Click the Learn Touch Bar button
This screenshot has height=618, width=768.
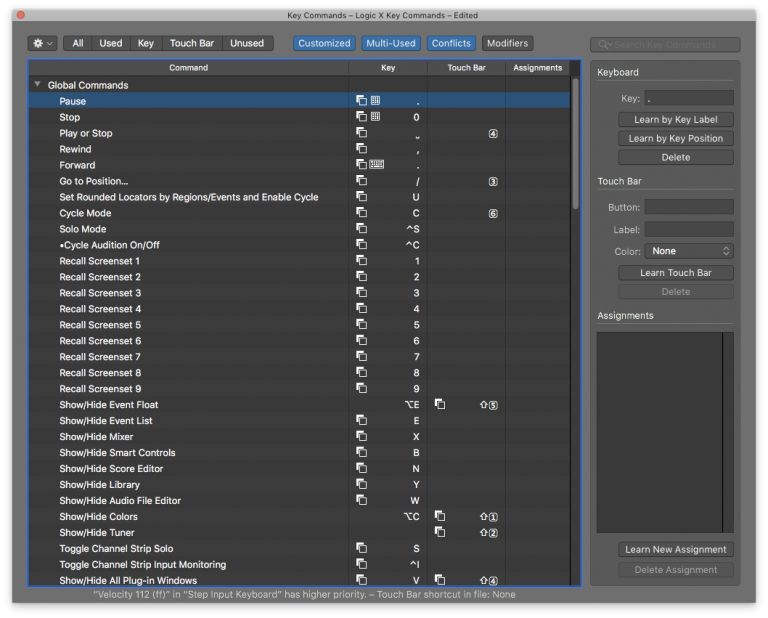click(675, 273)
